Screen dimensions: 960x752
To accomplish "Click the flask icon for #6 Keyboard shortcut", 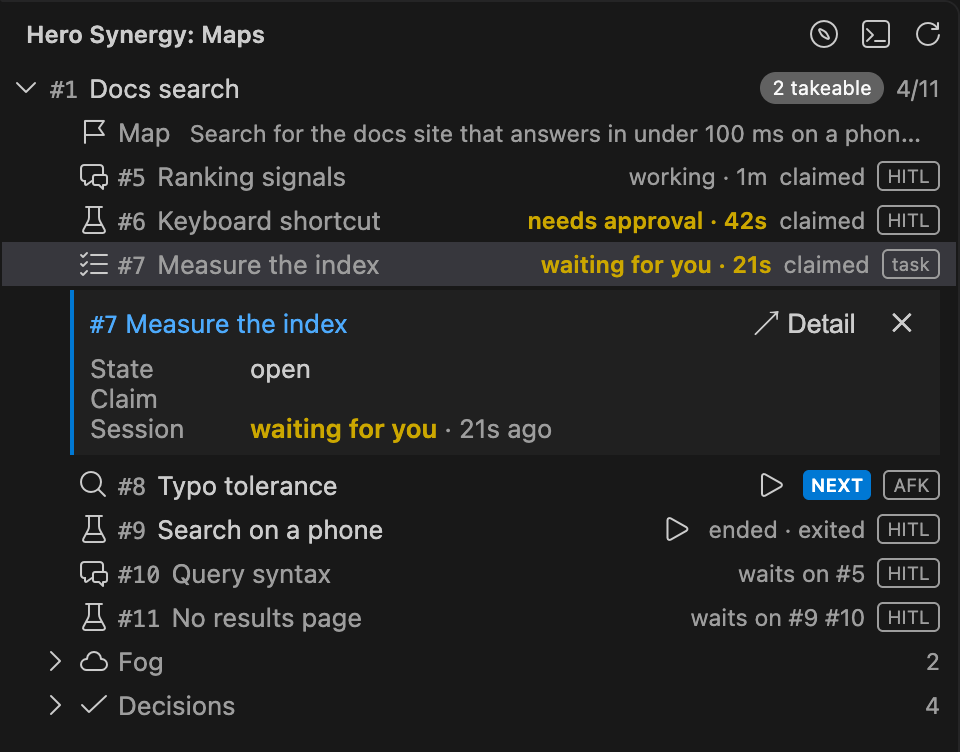I will click(94, 220).
